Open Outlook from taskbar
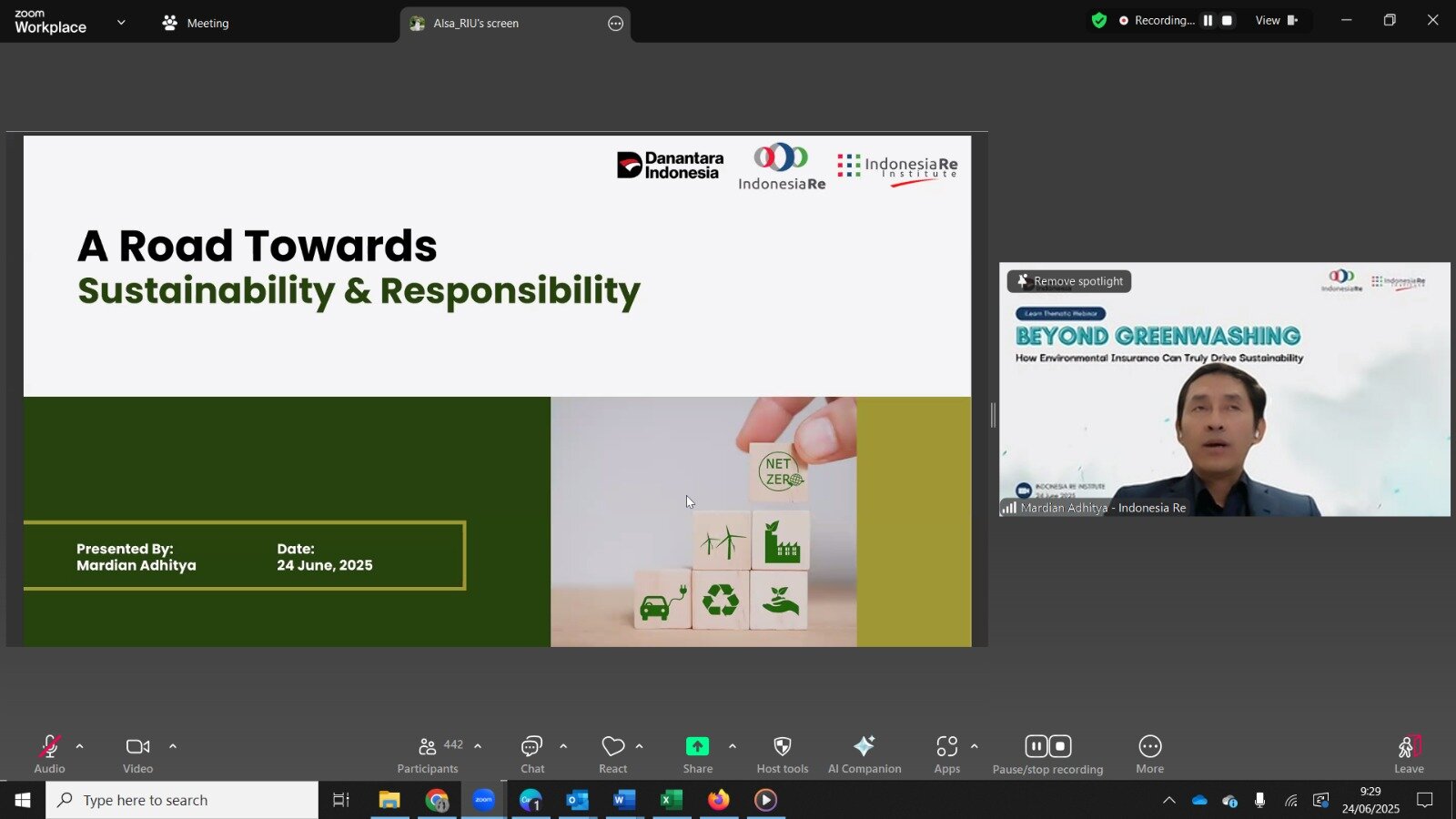Viewport: 1456px width, 819px height. pos(578,800)
